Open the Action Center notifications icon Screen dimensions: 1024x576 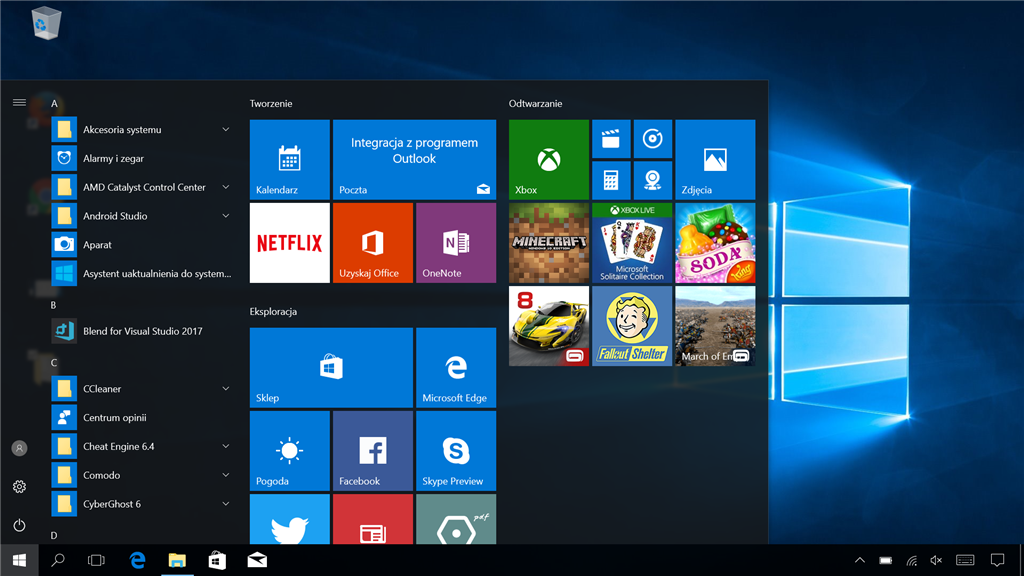pyautogui.click(x=997, y=560)
